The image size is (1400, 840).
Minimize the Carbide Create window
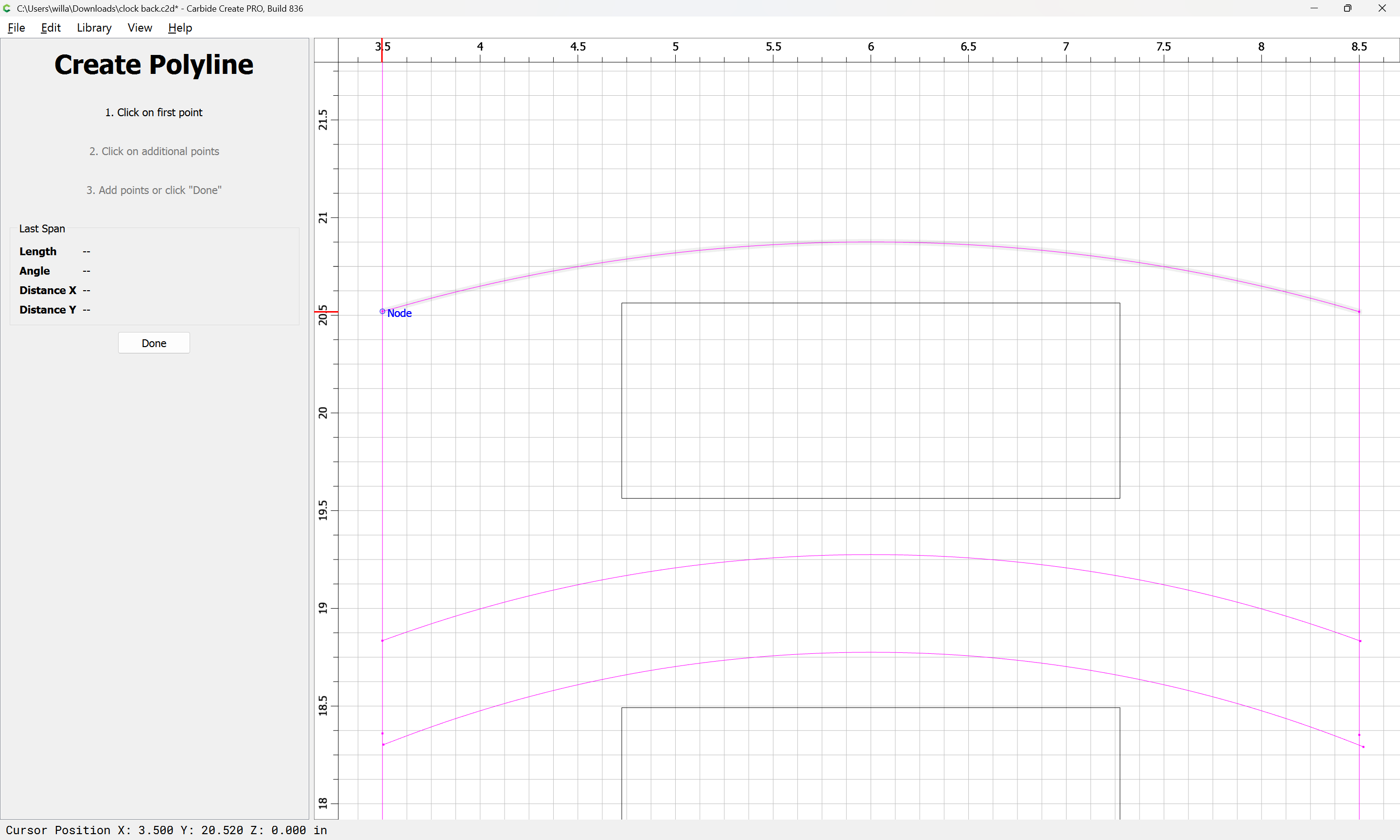pyautogui.click(x=1314, y=8)
